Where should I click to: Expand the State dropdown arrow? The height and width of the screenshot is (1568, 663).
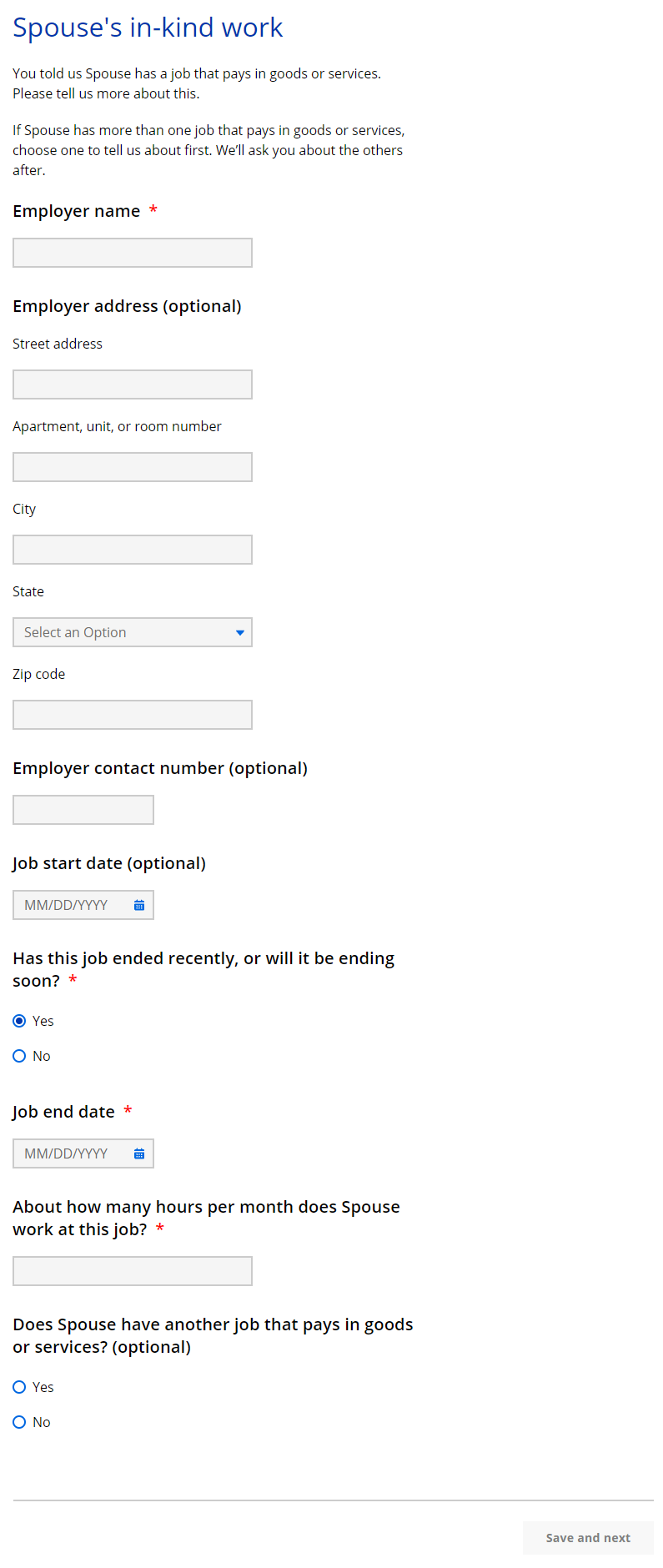[x=239, y=633]
